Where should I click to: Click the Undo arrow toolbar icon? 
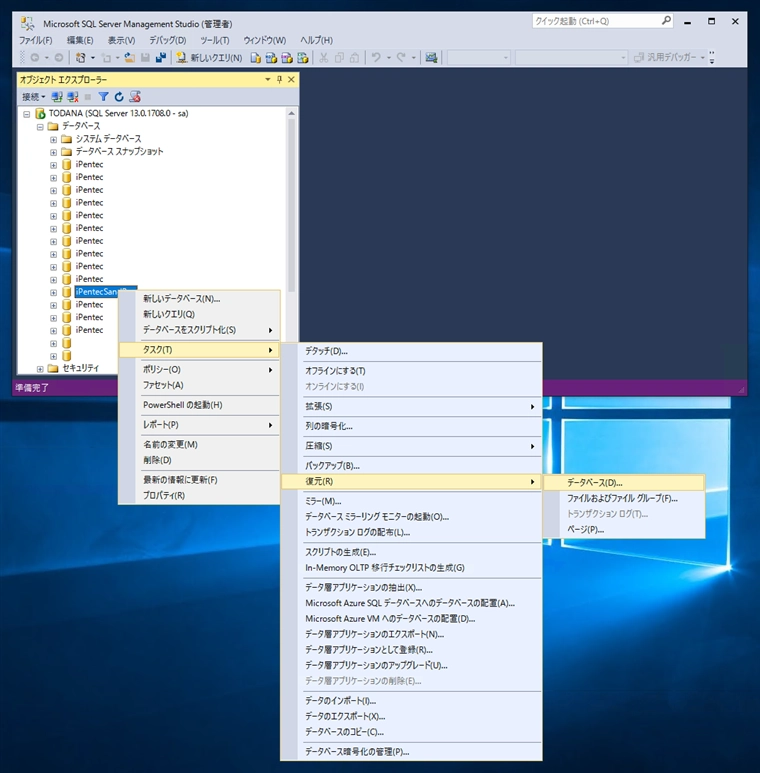(x=376, y=58)
